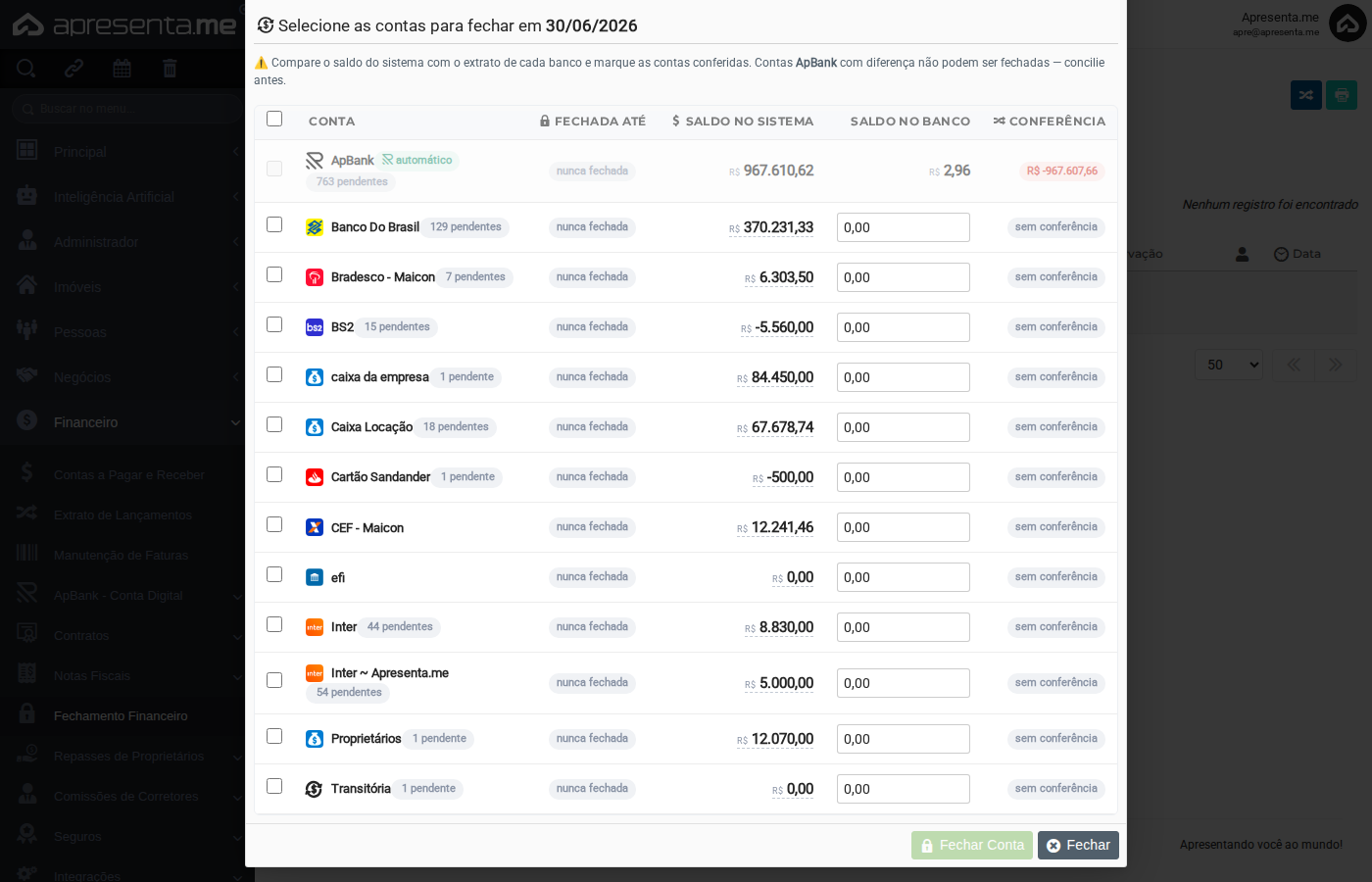1372x882 pixels.
Task: Click the Fechar Conta button
Action: 972,845
